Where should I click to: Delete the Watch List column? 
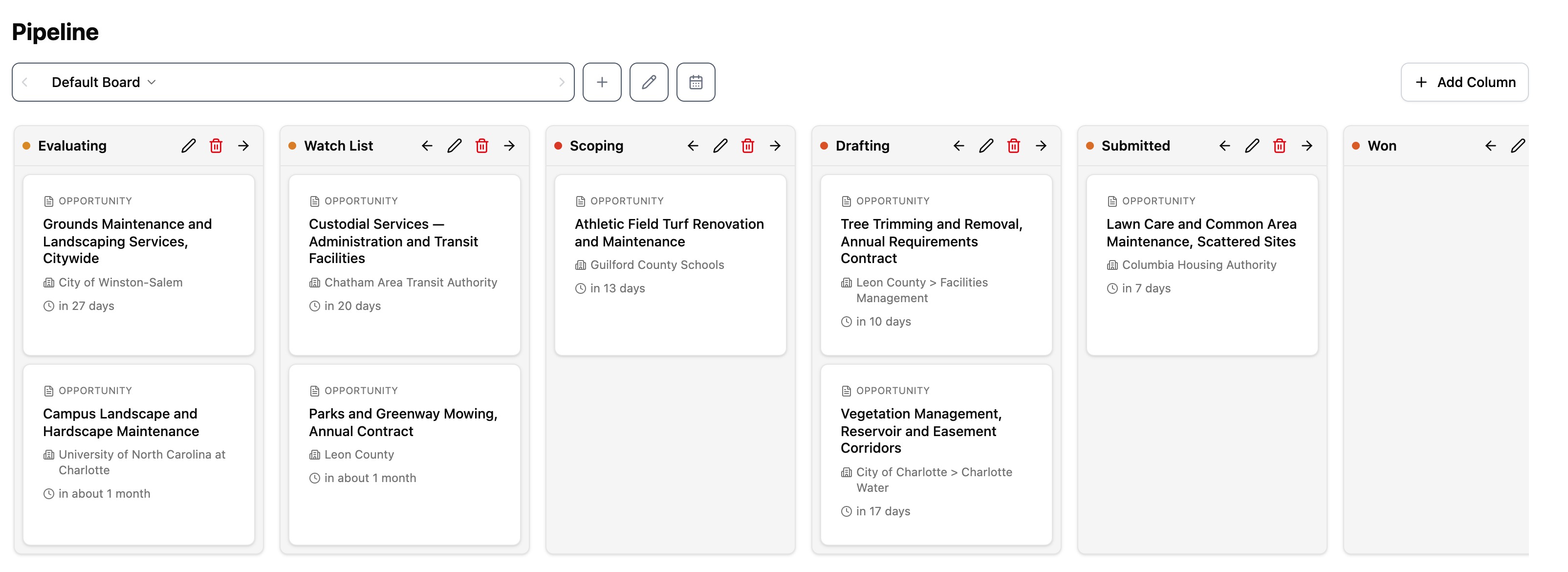482,146
